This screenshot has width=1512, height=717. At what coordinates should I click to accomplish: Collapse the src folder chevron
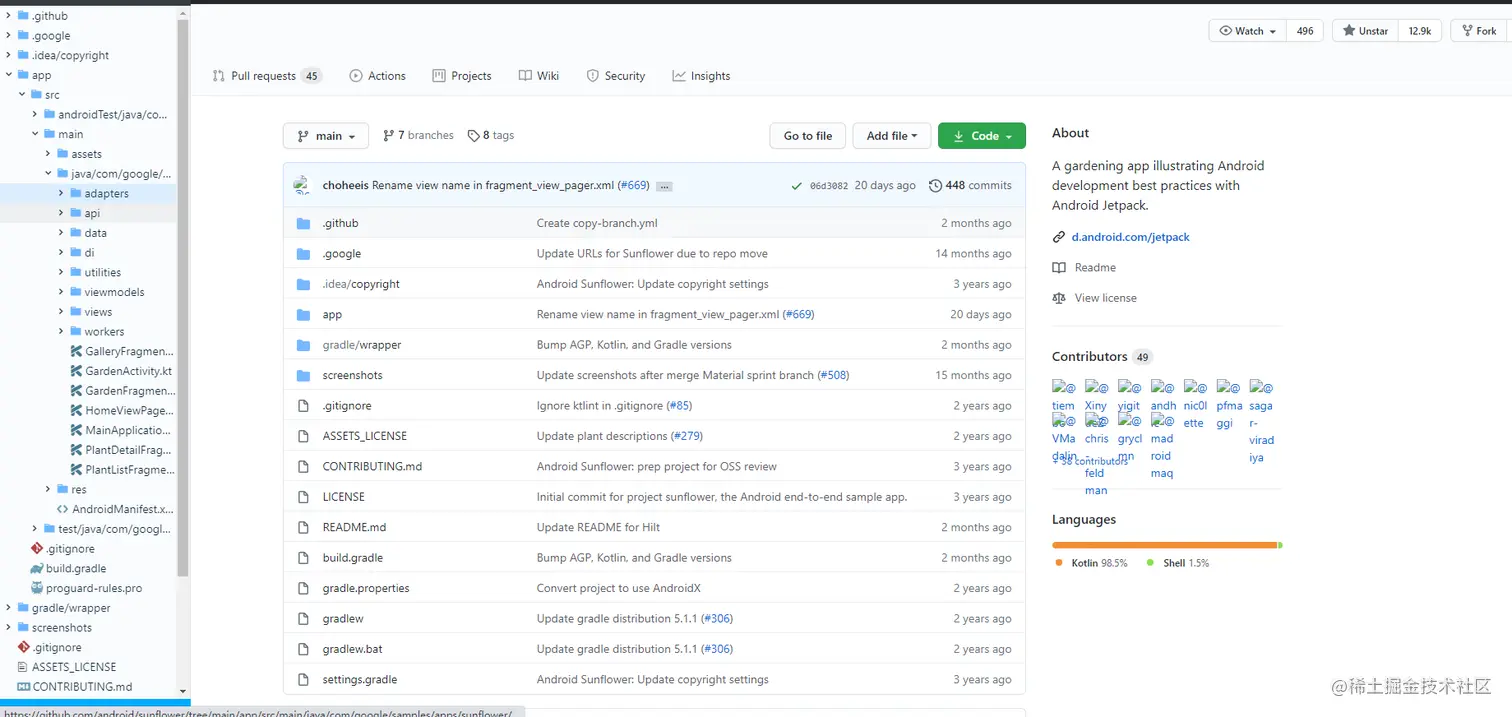pyautogui.click(x=22, y=95)
